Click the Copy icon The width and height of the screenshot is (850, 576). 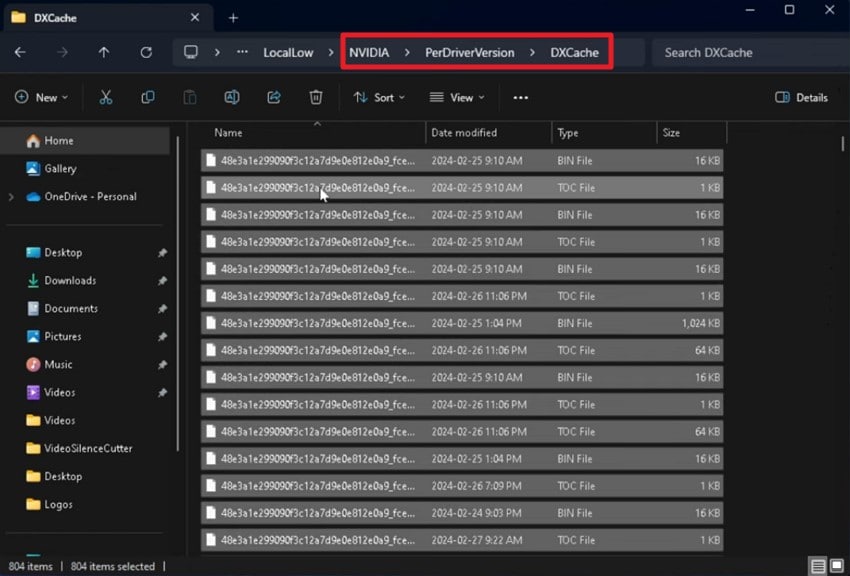tap(147, 97)
